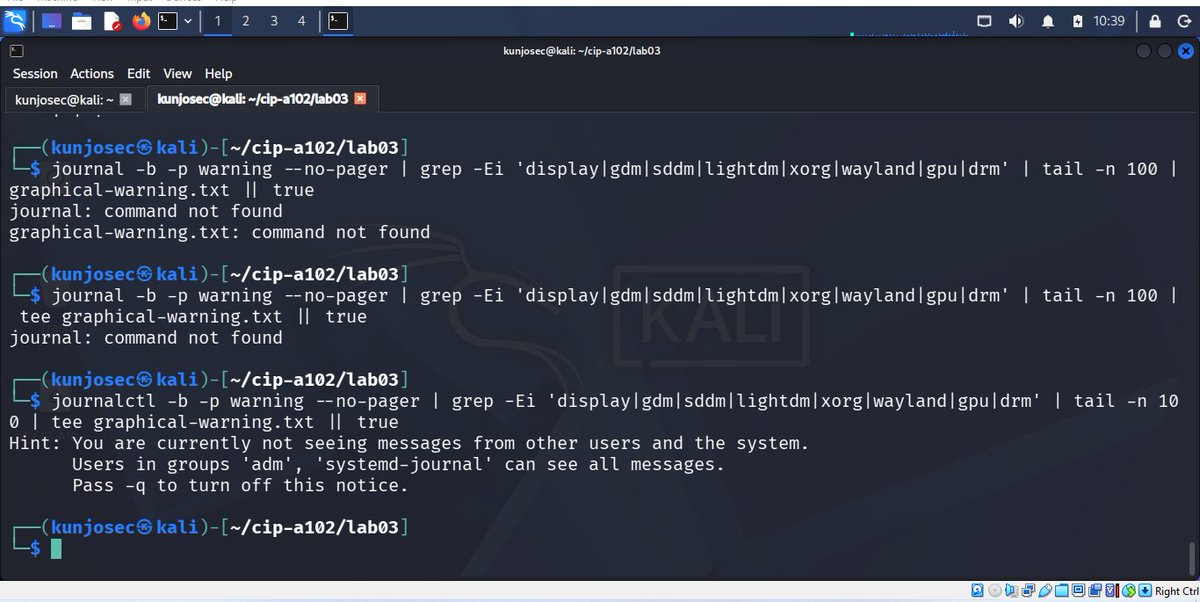The image size is (1200, 602).
Task: Open the notifications bell icon
Action: coord(1048,21)
